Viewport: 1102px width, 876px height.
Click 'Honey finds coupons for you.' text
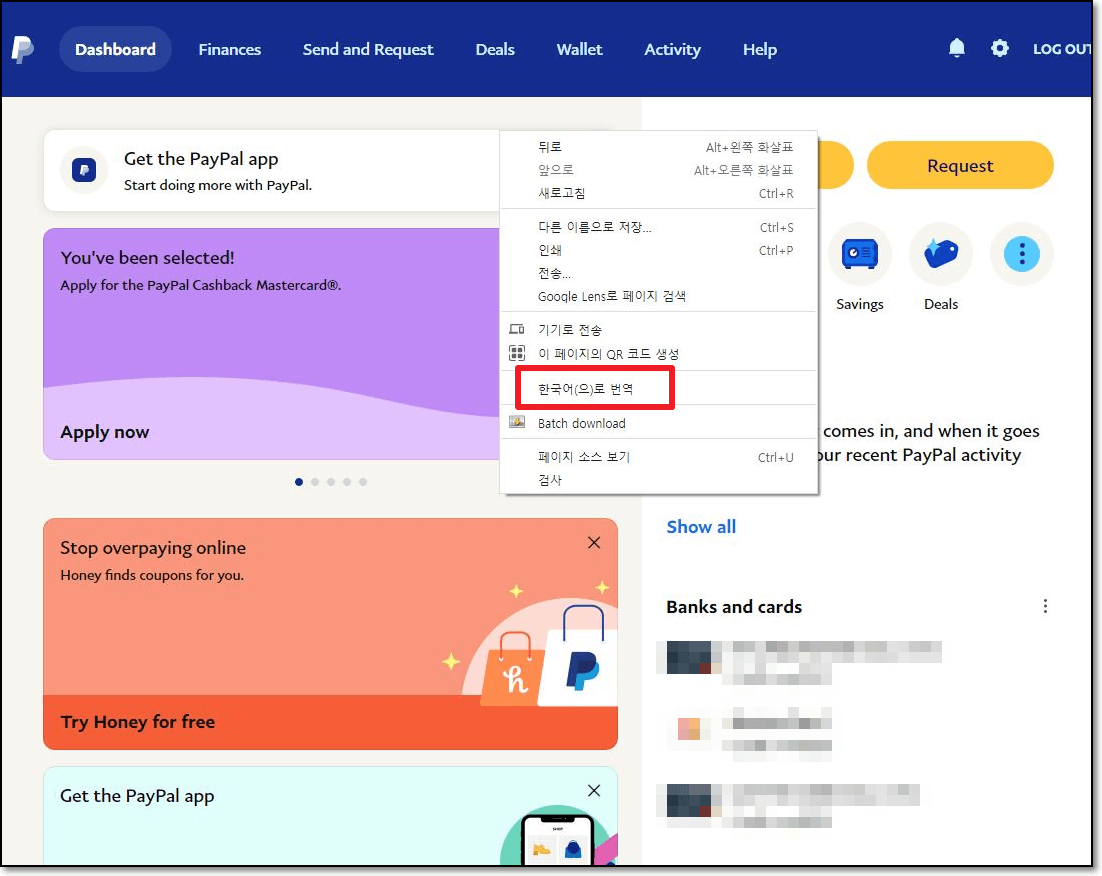[152, 575]
